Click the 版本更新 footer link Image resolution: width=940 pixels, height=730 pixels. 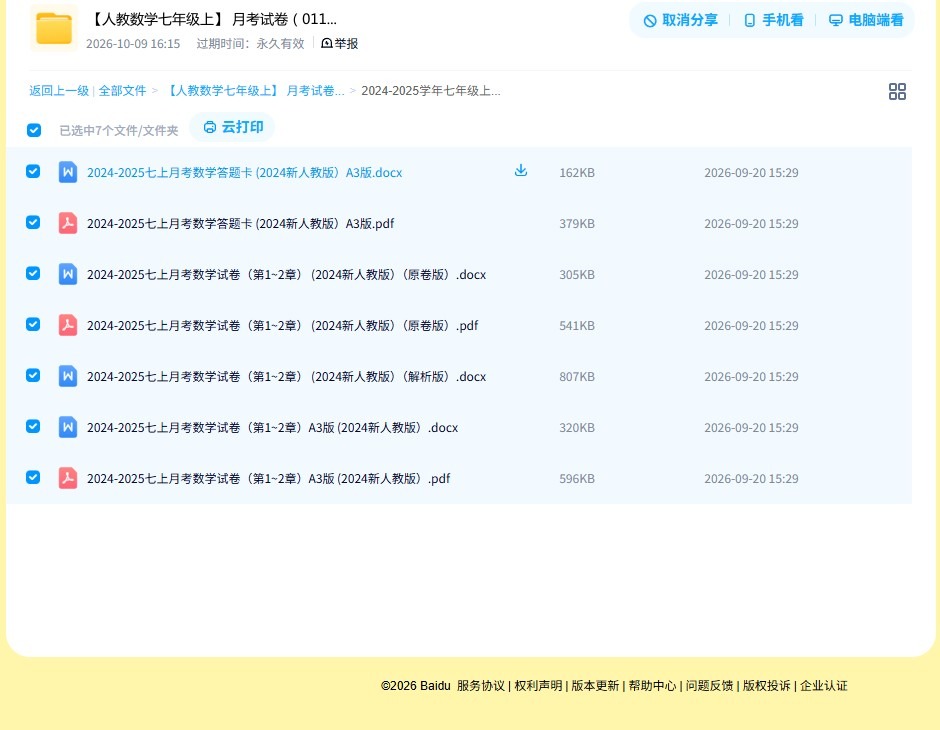(595, 686)
